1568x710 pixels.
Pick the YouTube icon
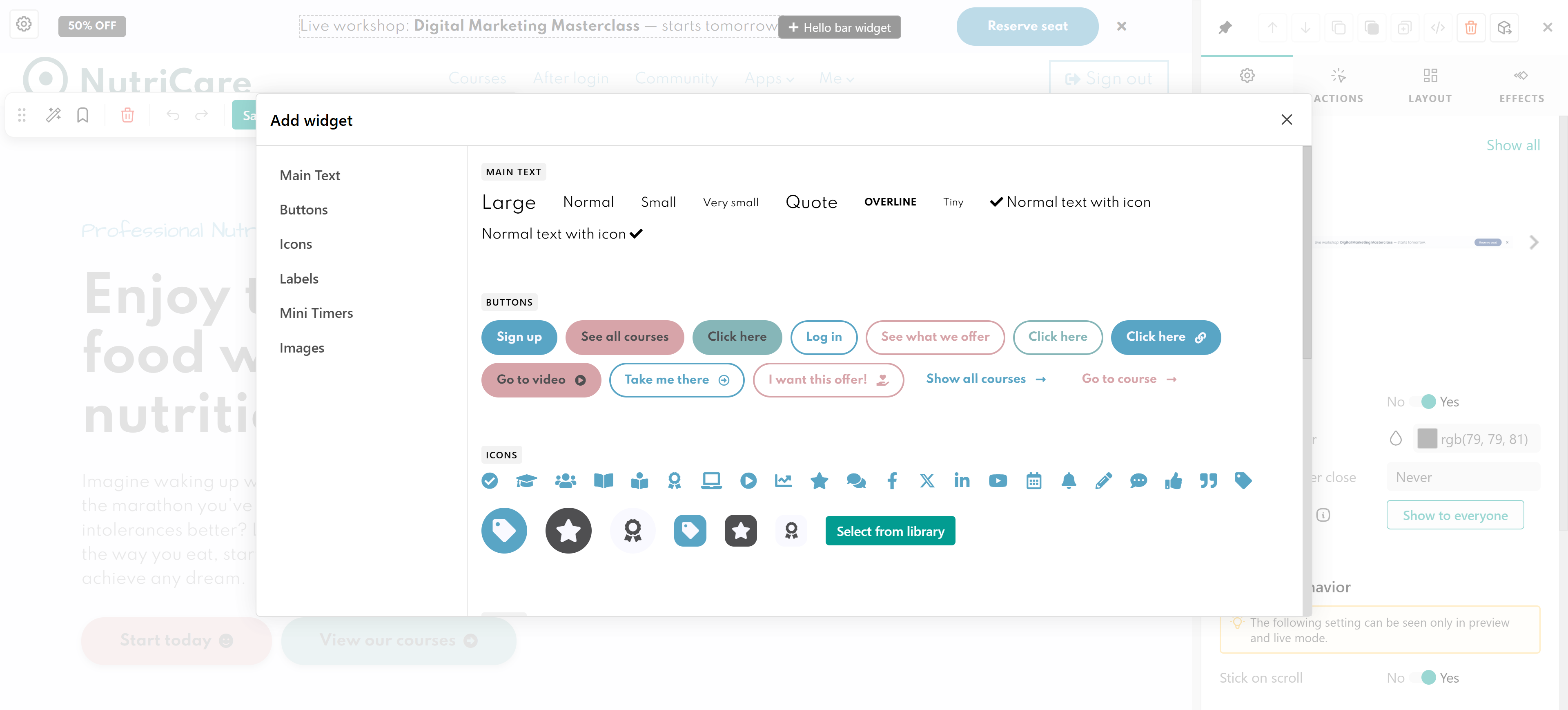[x=998, y=480]
